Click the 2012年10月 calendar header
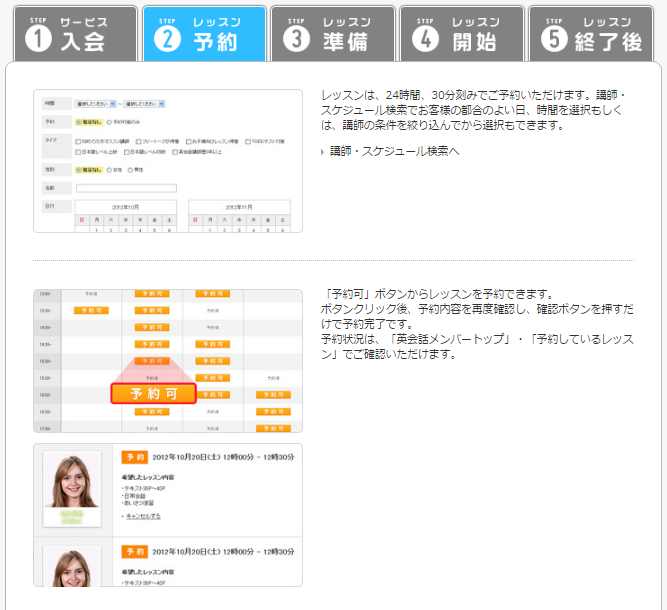Image resolution: width=667 pixels, height=610 pixels. (129, 207)
